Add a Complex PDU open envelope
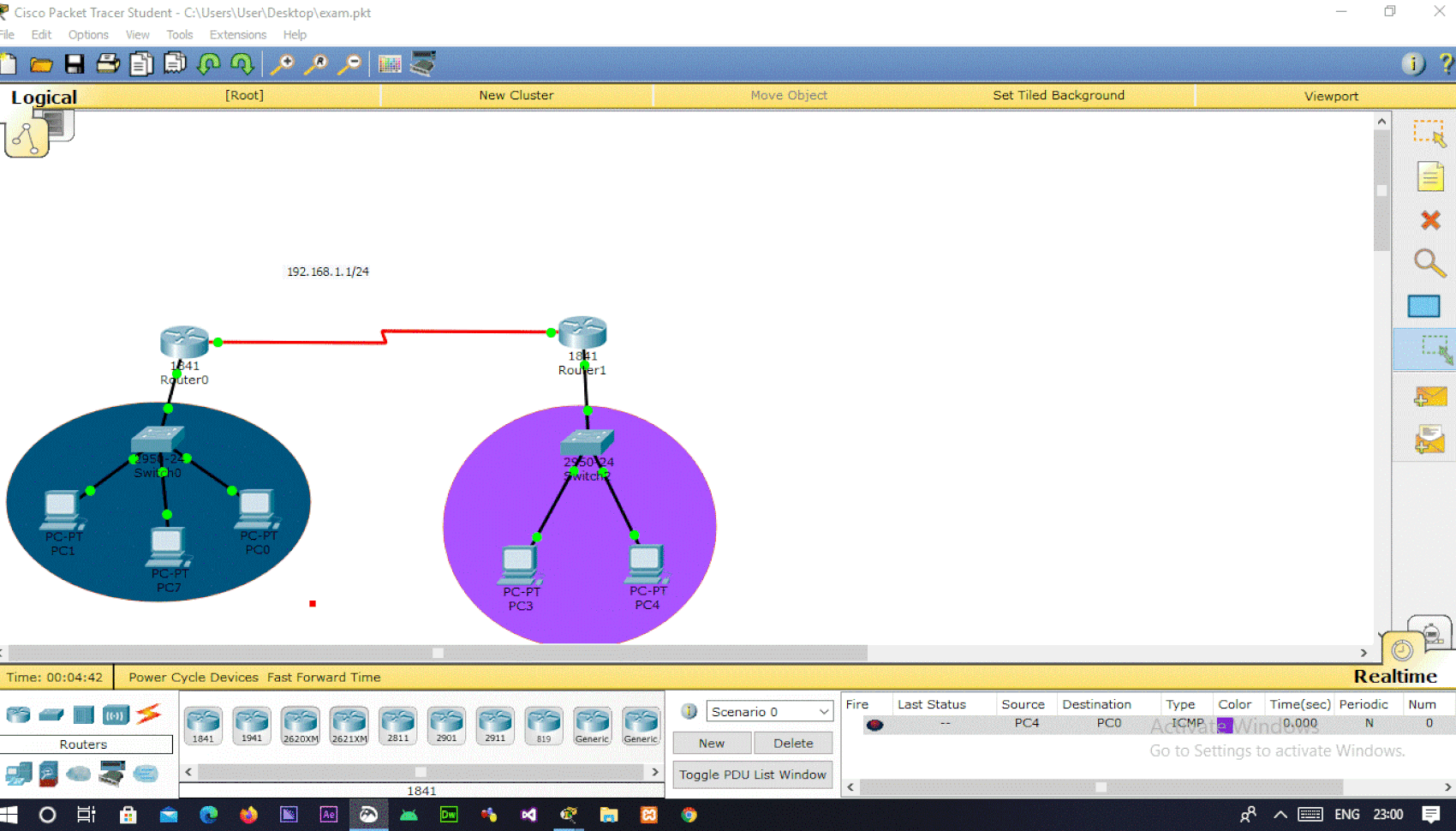Image resolution: width=1456 pixels, height=831 pixels. click(1429, 440)
